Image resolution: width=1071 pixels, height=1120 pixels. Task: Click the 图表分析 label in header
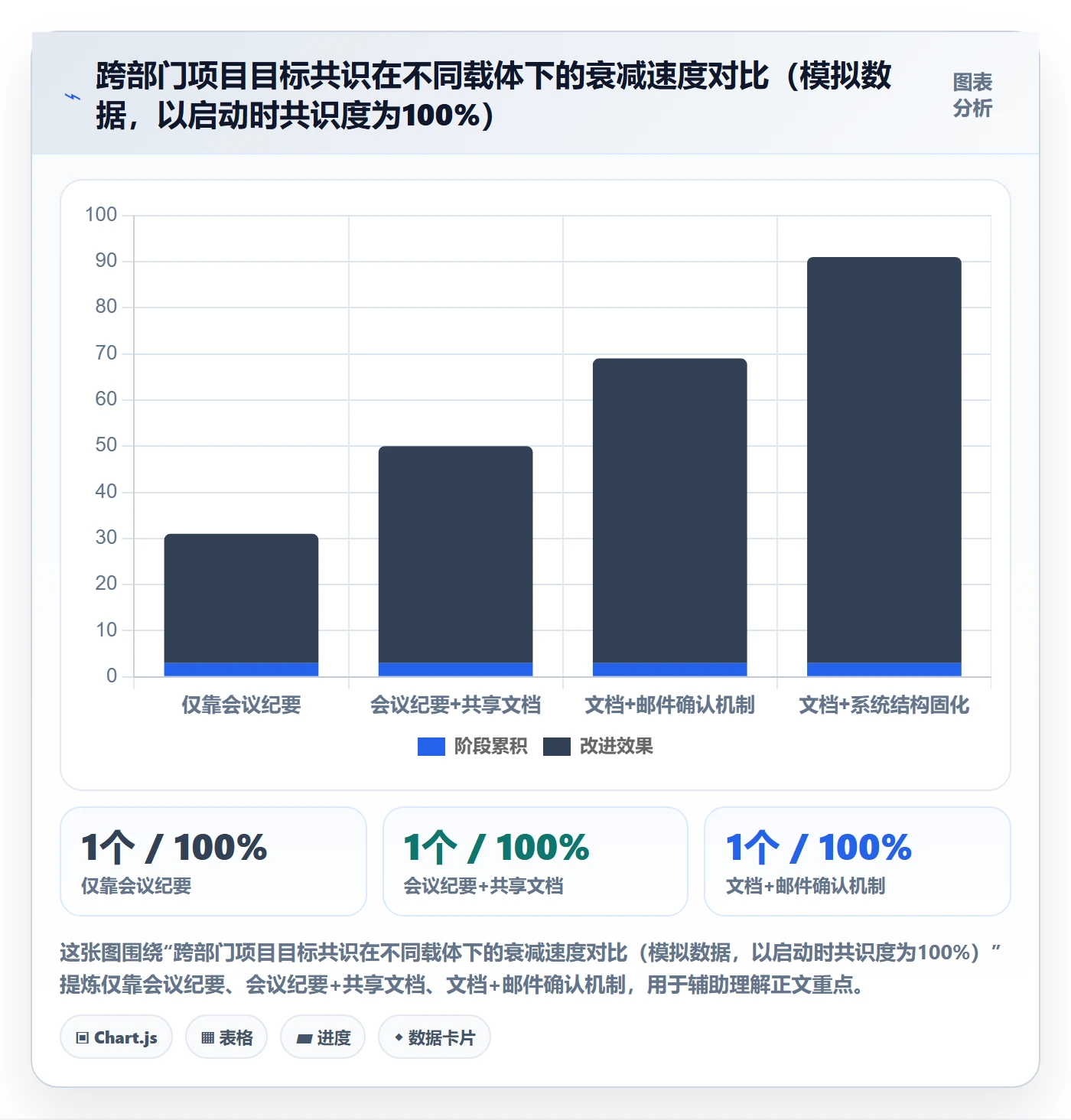click(972, 95)
